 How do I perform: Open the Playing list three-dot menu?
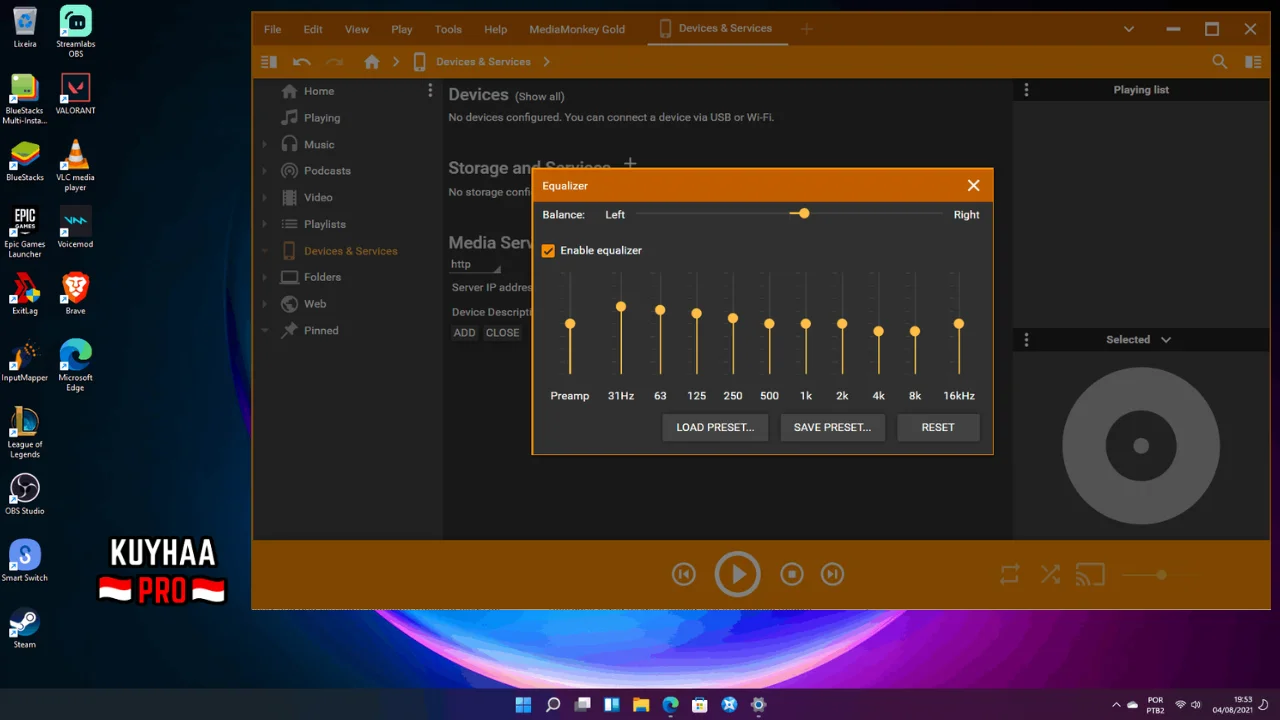(x=1026, y=90)
